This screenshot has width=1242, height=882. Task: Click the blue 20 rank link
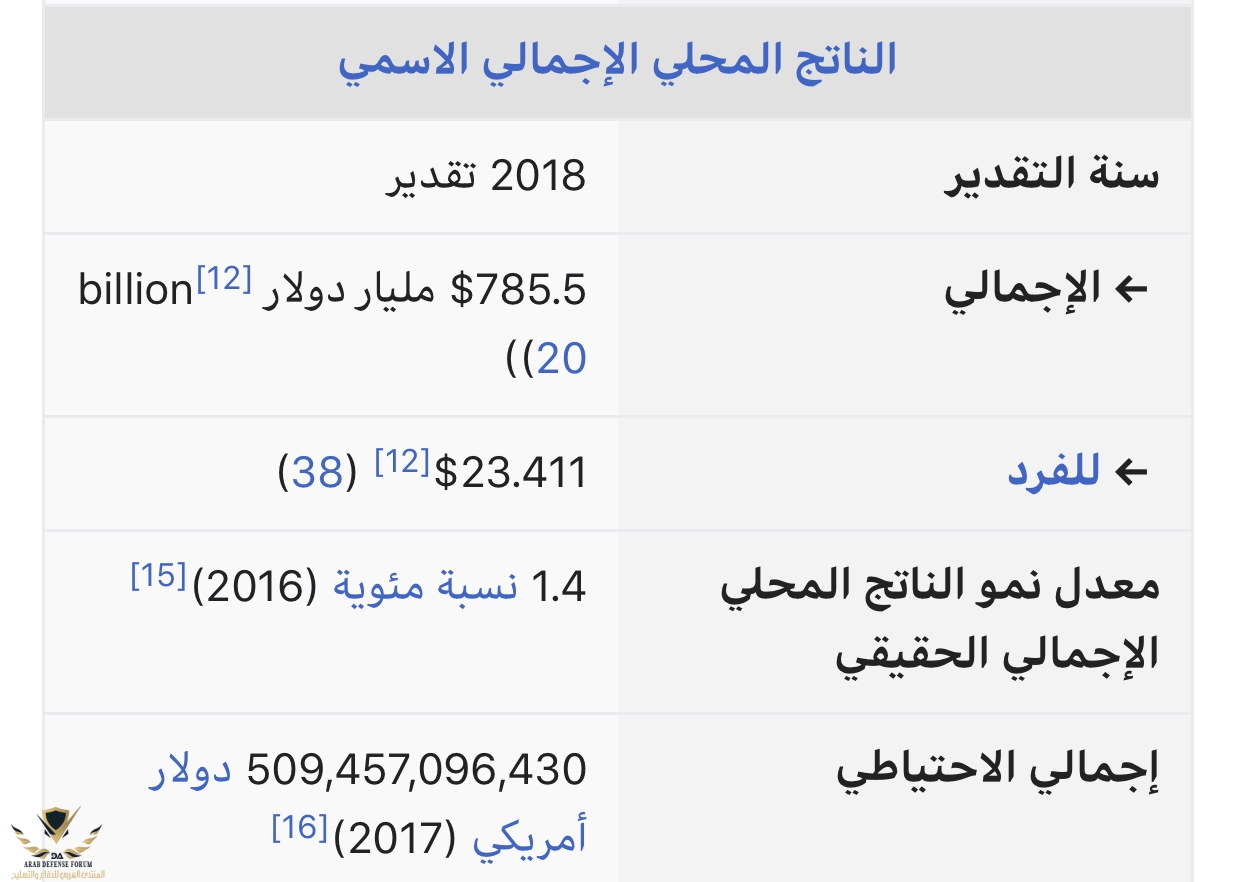pyautogui.click(x=561, y=358)
